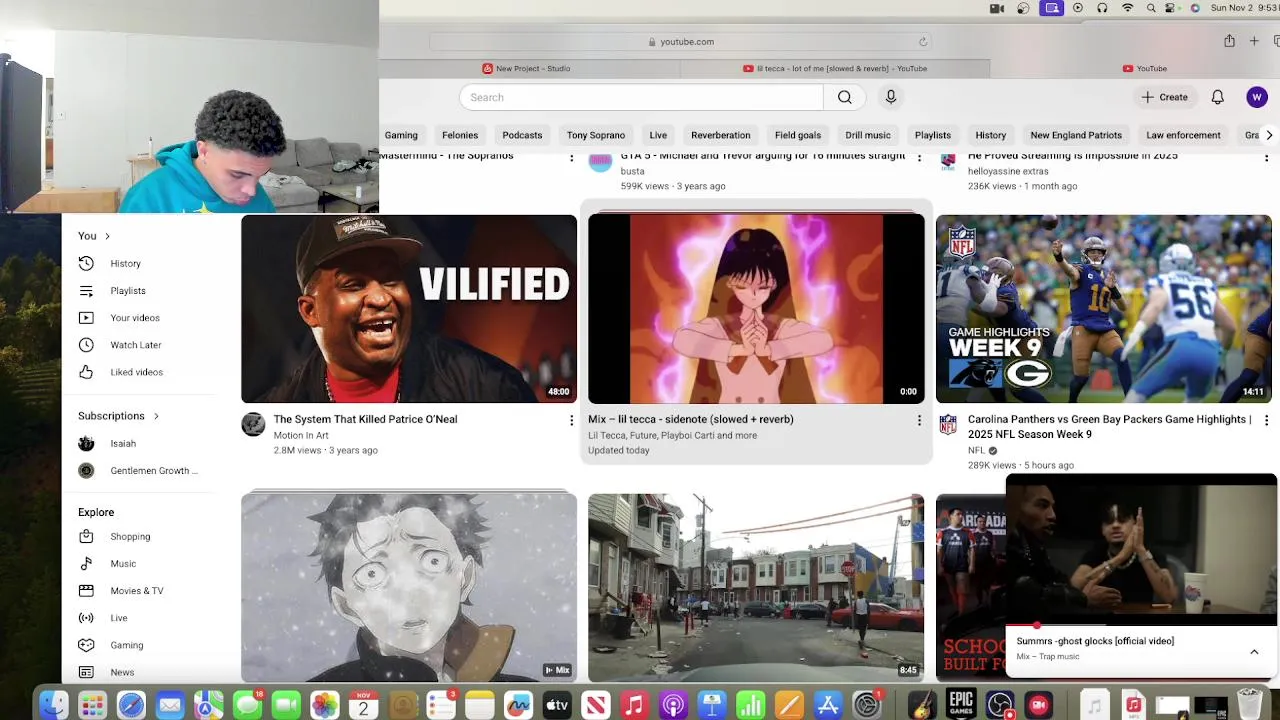Select the Law enforcement filter chip

[x=1183, y=135]
